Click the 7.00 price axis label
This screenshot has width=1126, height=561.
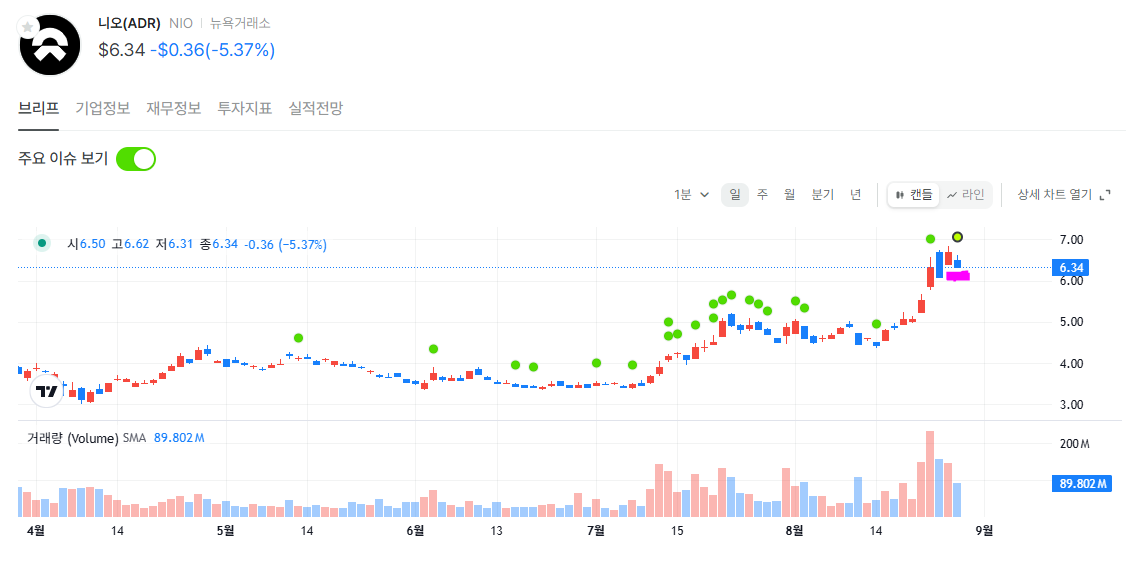coord(1072,239)
